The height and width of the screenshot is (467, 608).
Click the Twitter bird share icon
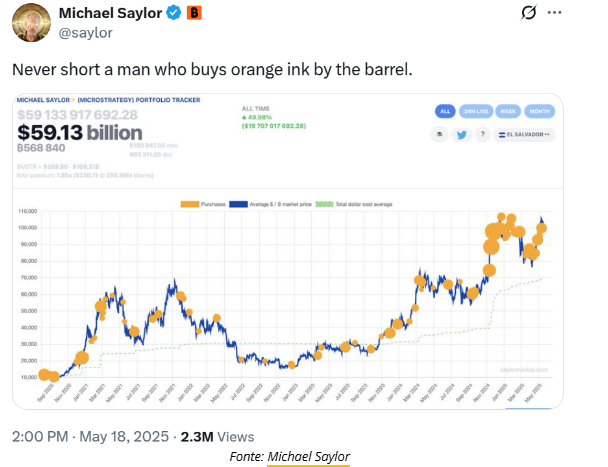pyautogui.click(x=461, y=135)
